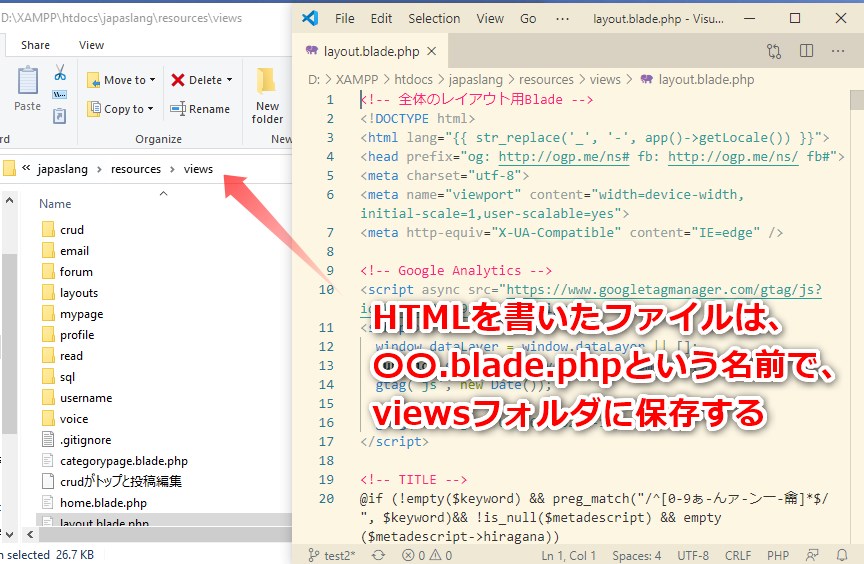Create a New folder

[267, 95]
